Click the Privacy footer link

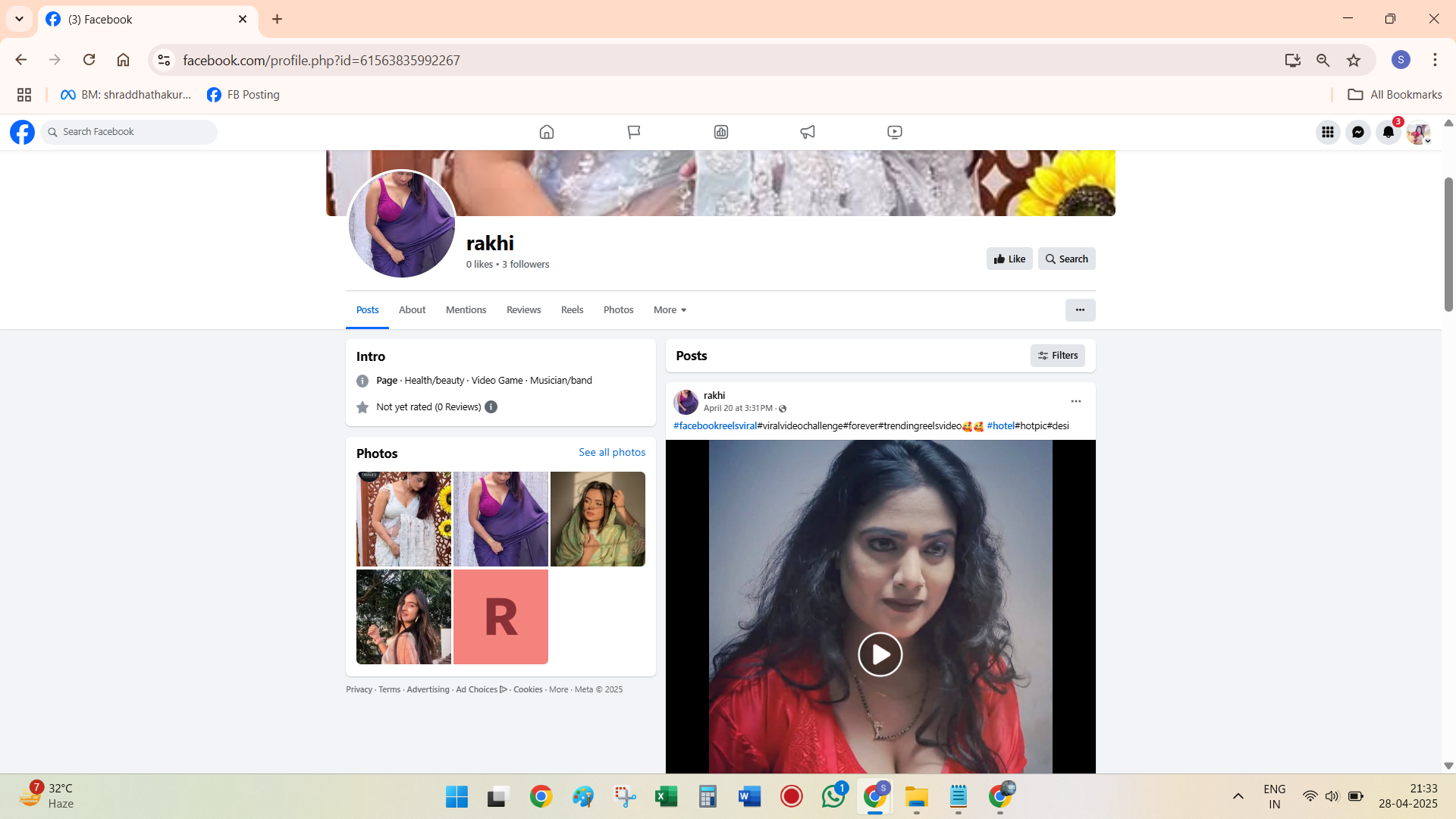[x=359, y=690]
